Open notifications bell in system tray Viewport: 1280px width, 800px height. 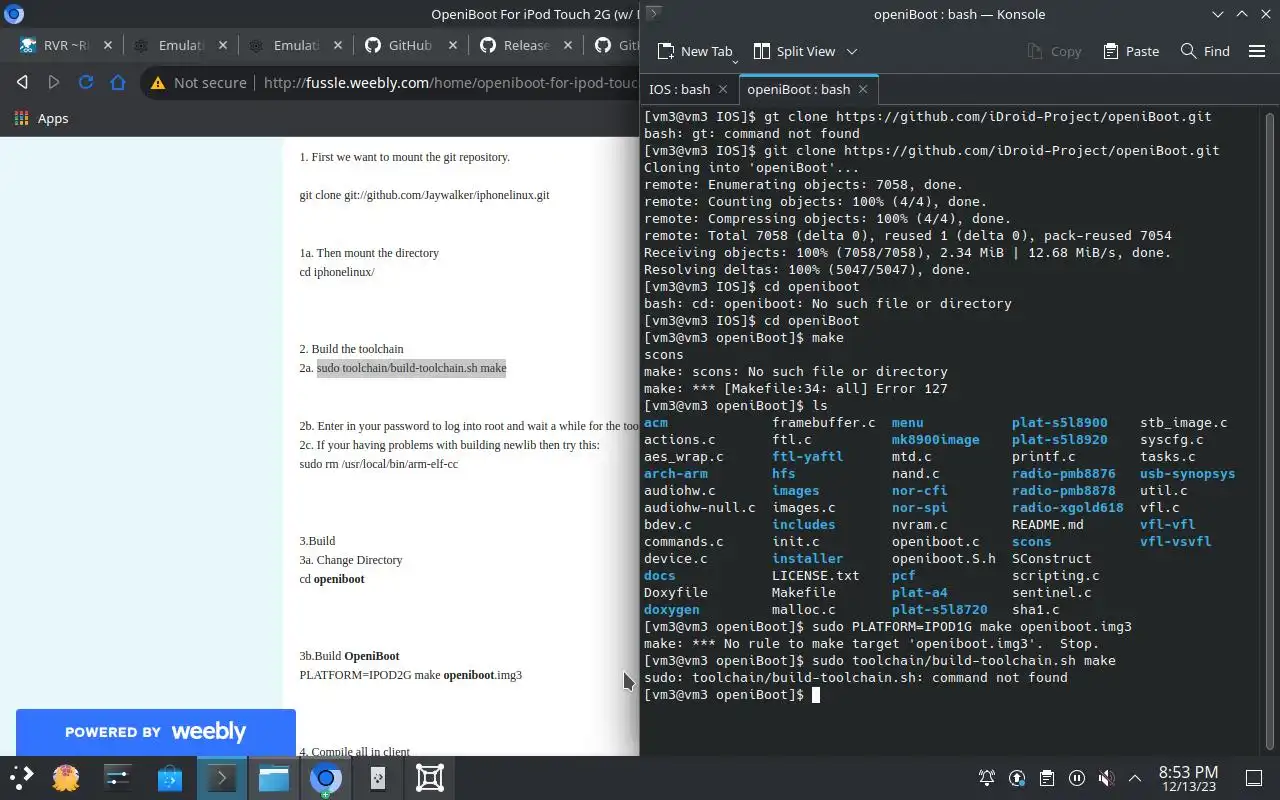pos(987,778)
